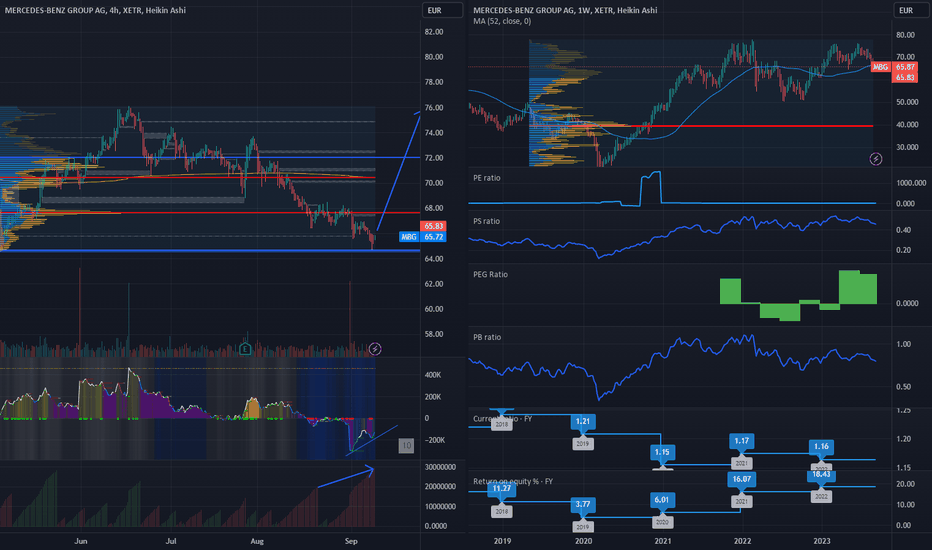
Task: Open EUR currency selector on the weekly chart
Action: [x=912, y=10]
